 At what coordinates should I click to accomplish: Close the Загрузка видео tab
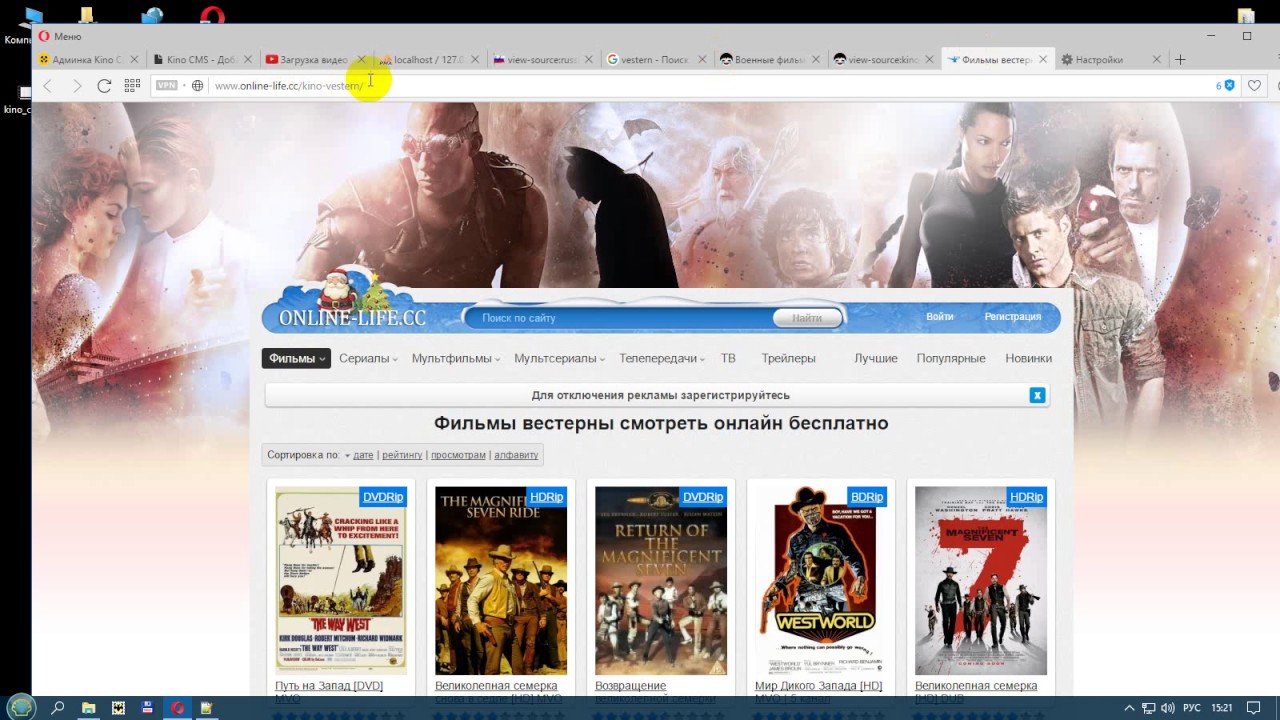(361, 60)
